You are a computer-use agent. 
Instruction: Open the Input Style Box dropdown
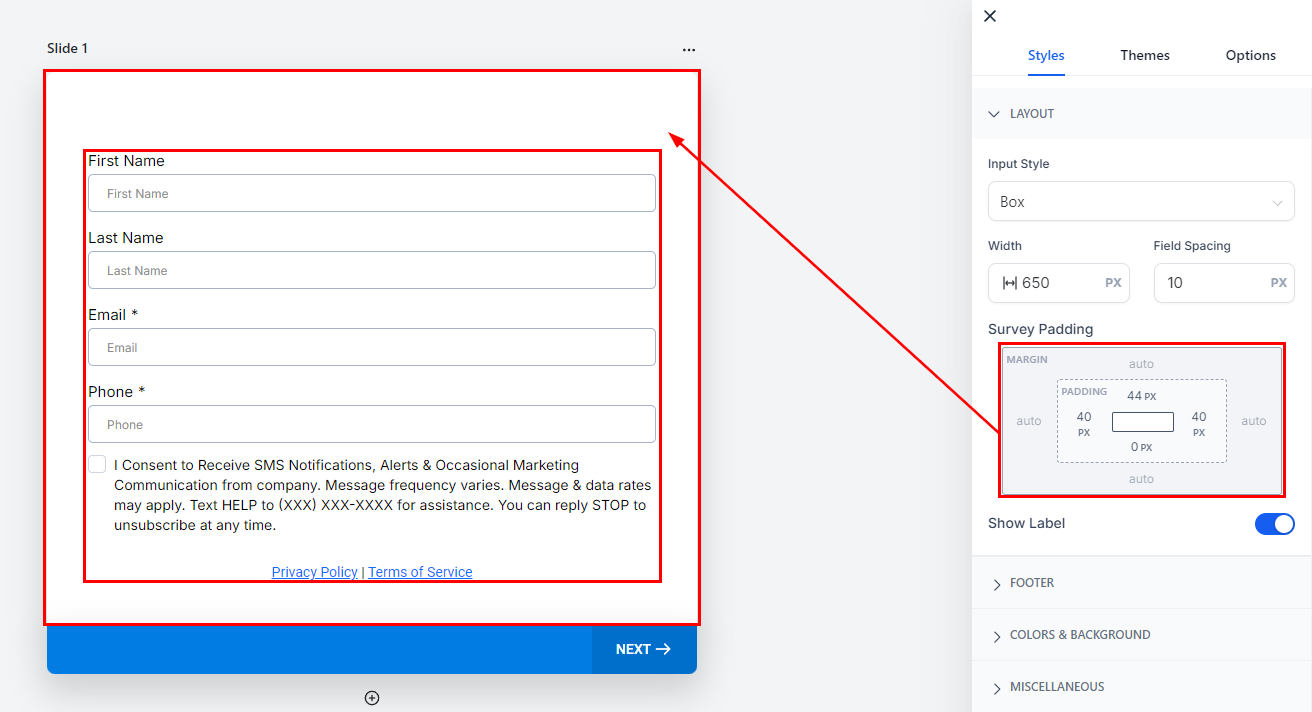coord(1141,202)
